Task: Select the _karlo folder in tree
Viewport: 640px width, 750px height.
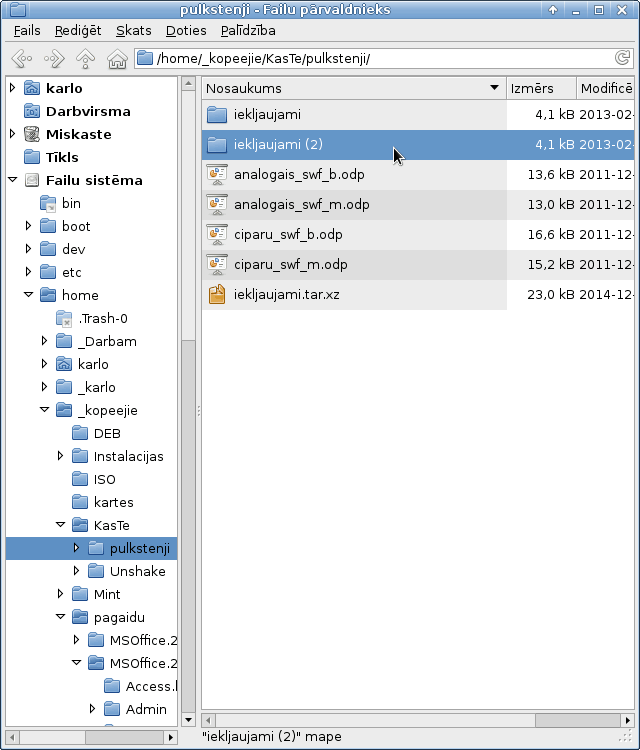Action: [97, 387]
